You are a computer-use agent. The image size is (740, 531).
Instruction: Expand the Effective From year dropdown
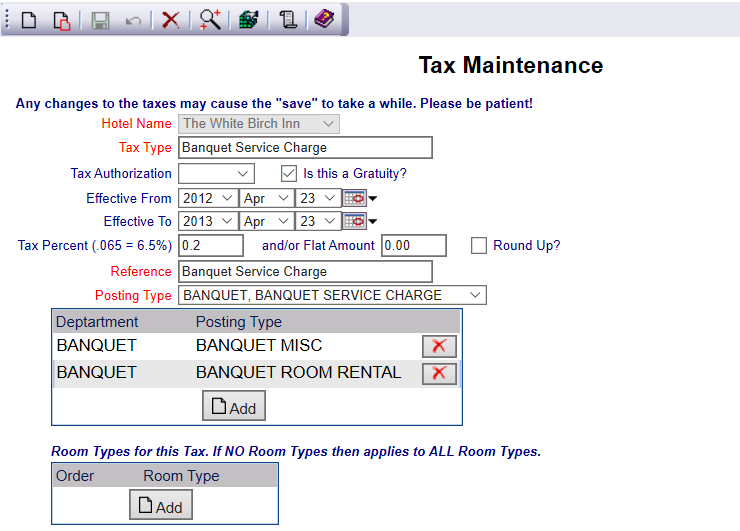coord(208,198)
